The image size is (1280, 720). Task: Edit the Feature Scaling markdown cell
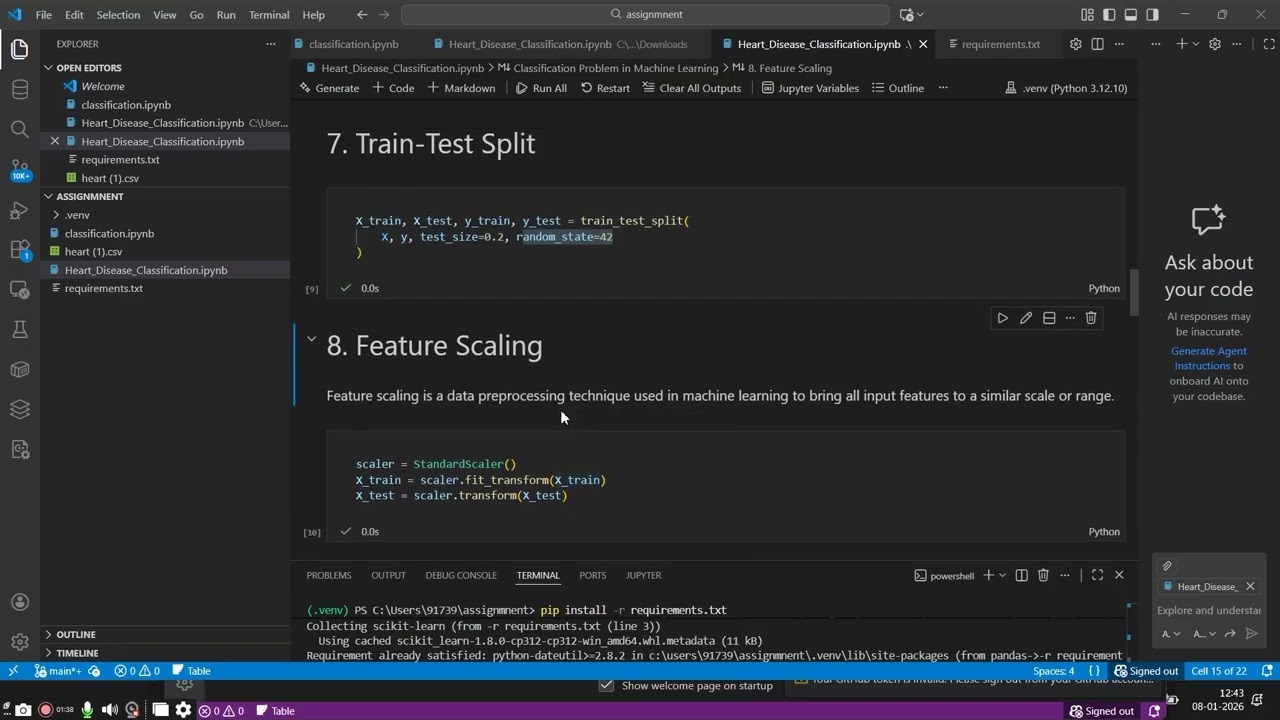click(1025, 318)
